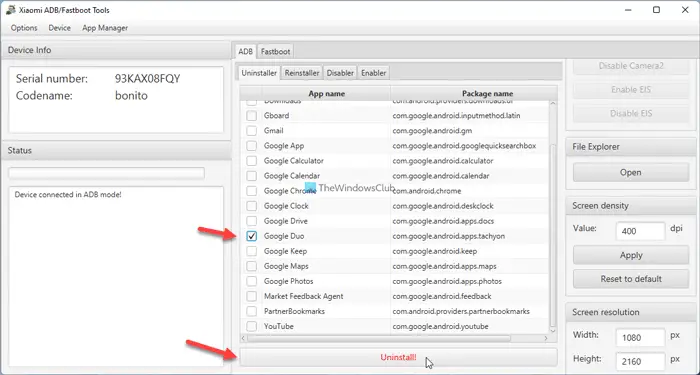Check the PartnerBookmarks checkbox
Screen dimensions: 700x375
point(252,311)
